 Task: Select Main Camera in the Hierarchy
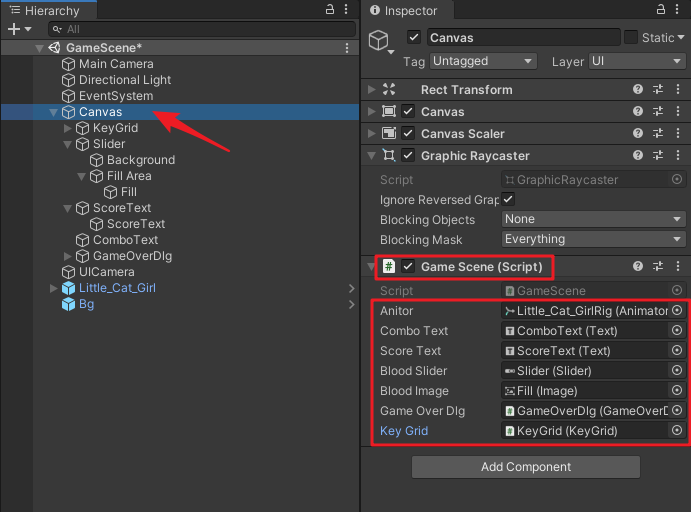coord(116,64)
